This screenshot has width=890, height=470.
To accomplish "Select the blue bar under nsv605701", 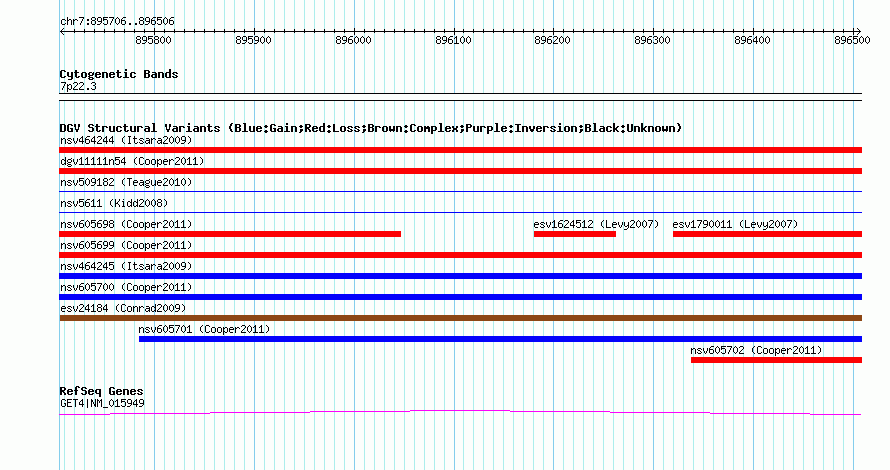I will [x=500, y=339].
